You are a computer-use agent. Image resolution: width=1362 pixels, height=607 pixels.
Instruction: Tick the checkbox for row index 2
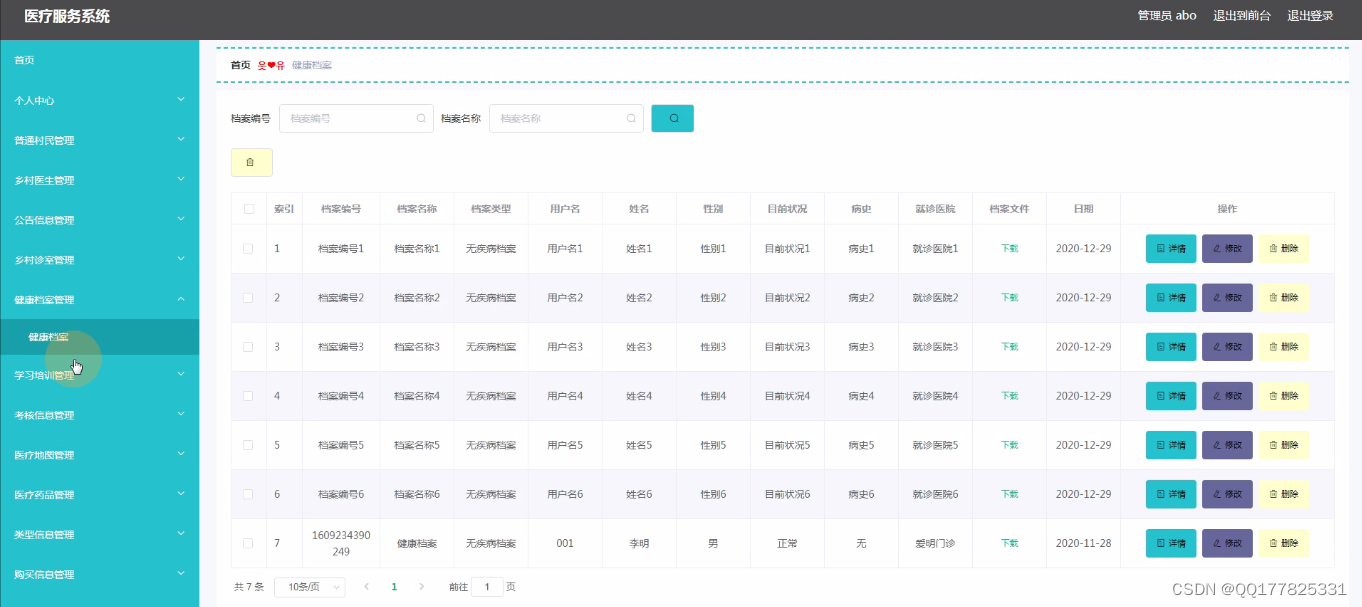point(248,297)
